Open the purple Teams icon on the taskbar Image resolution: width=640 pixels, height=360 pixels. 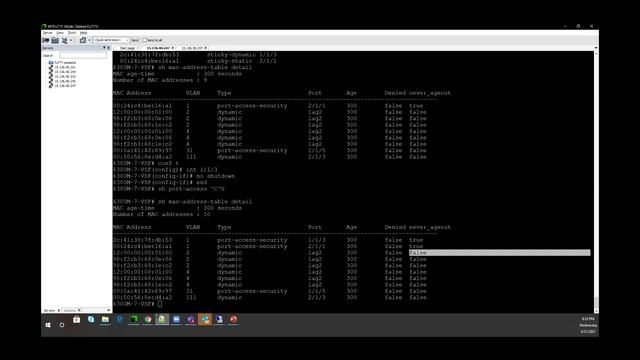(191, 320)
